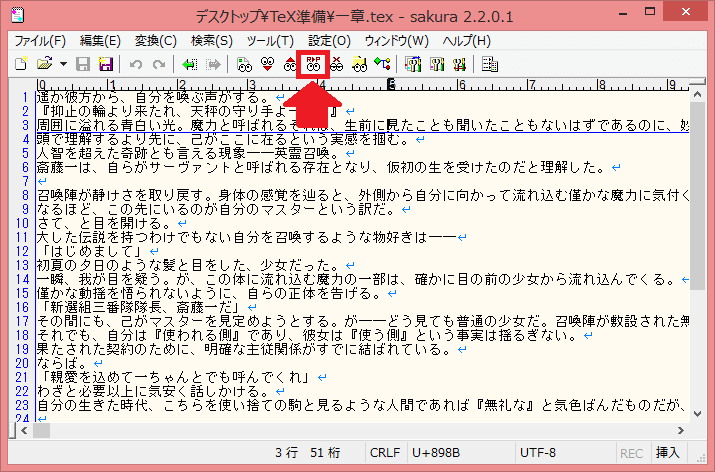Image resolution: width=715 pixels, height=472 pixels.
Task: Click line number 12 in the gutter
Action: point(22,251)
